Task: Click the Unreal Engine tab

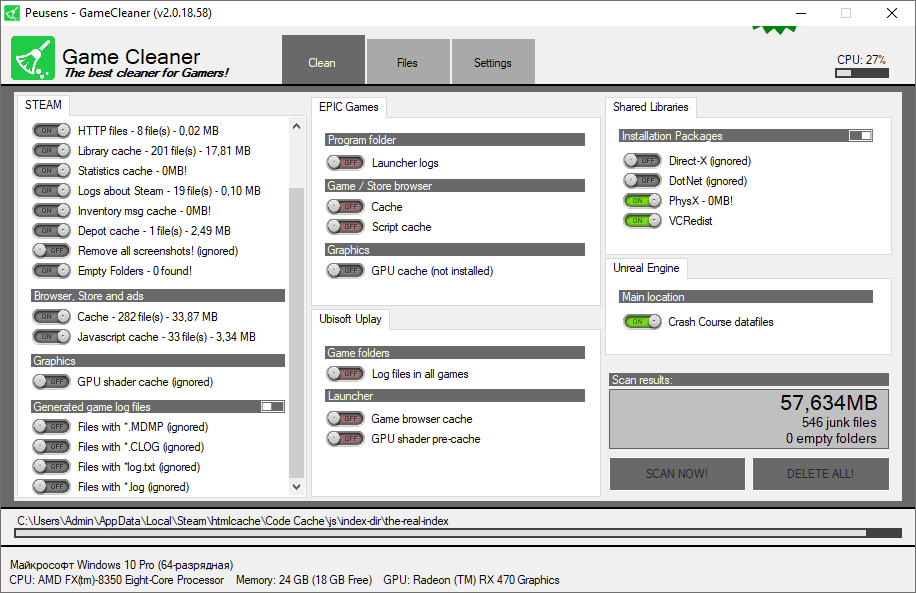Action: click(x=646, y=268)
